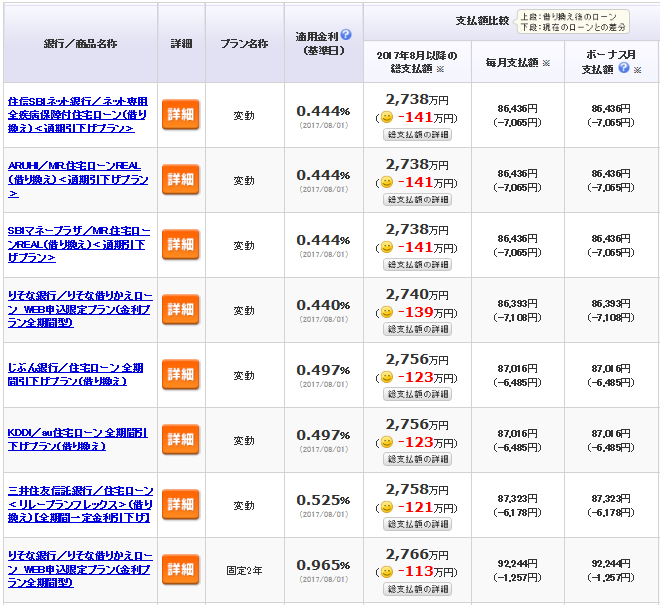Click the 支払額比較 header label
660x605 pixels.
(482, 21)
